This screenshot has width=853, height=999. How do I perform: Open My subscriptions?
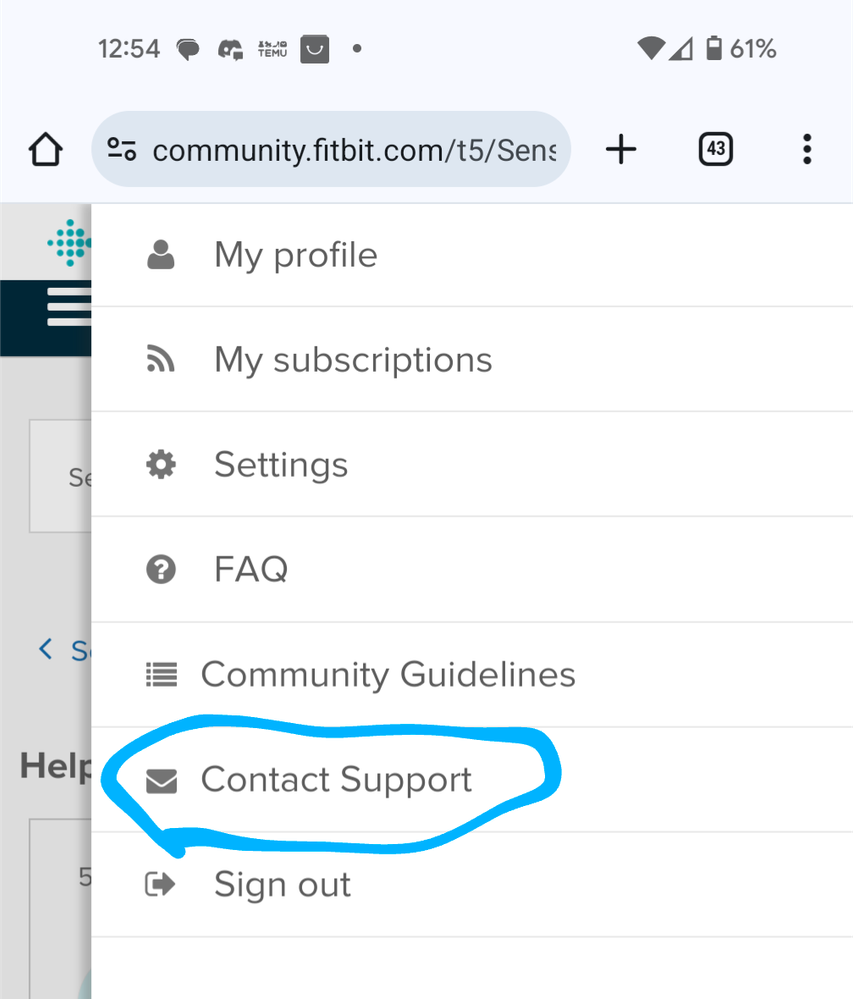[x=472, y=359]
